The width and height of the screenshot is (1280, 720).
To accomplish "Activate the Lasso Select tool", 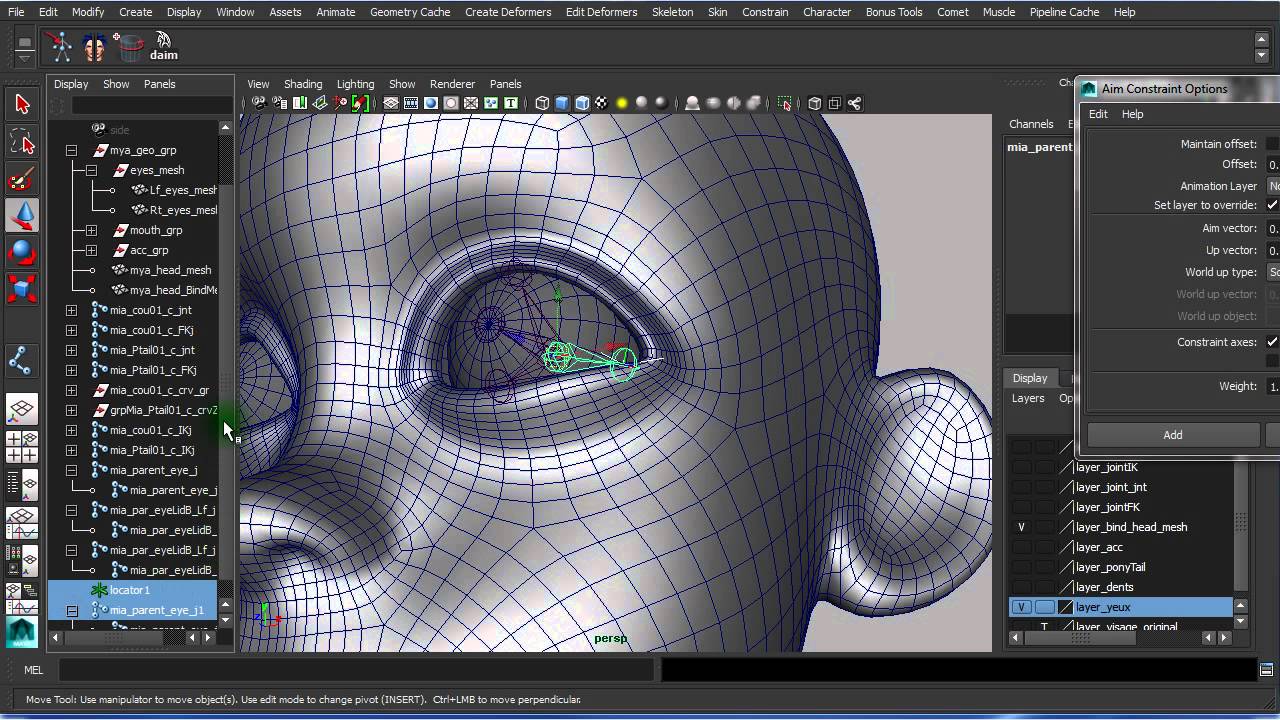I will coord(22,143).
